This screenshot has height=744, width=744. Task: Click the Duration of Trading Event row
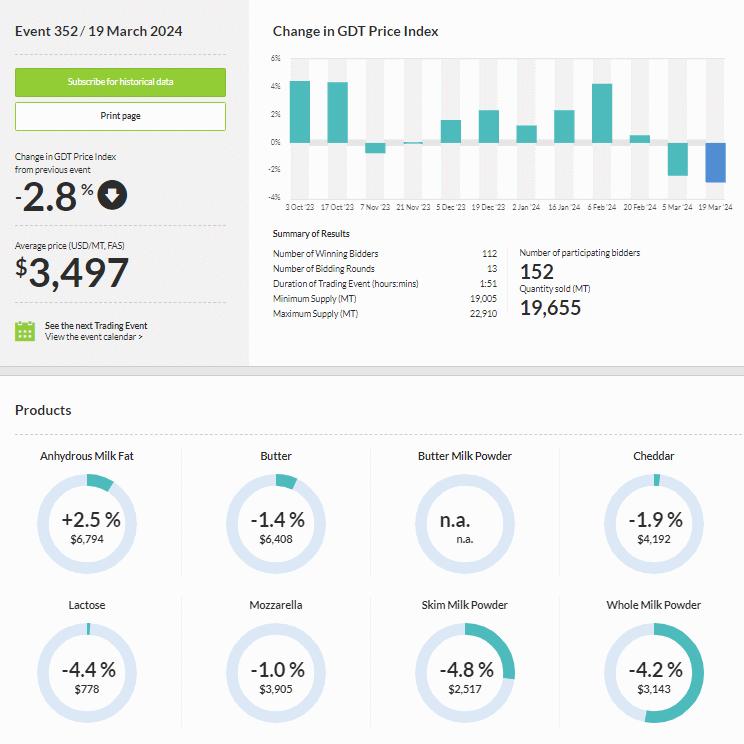[385, 284]
